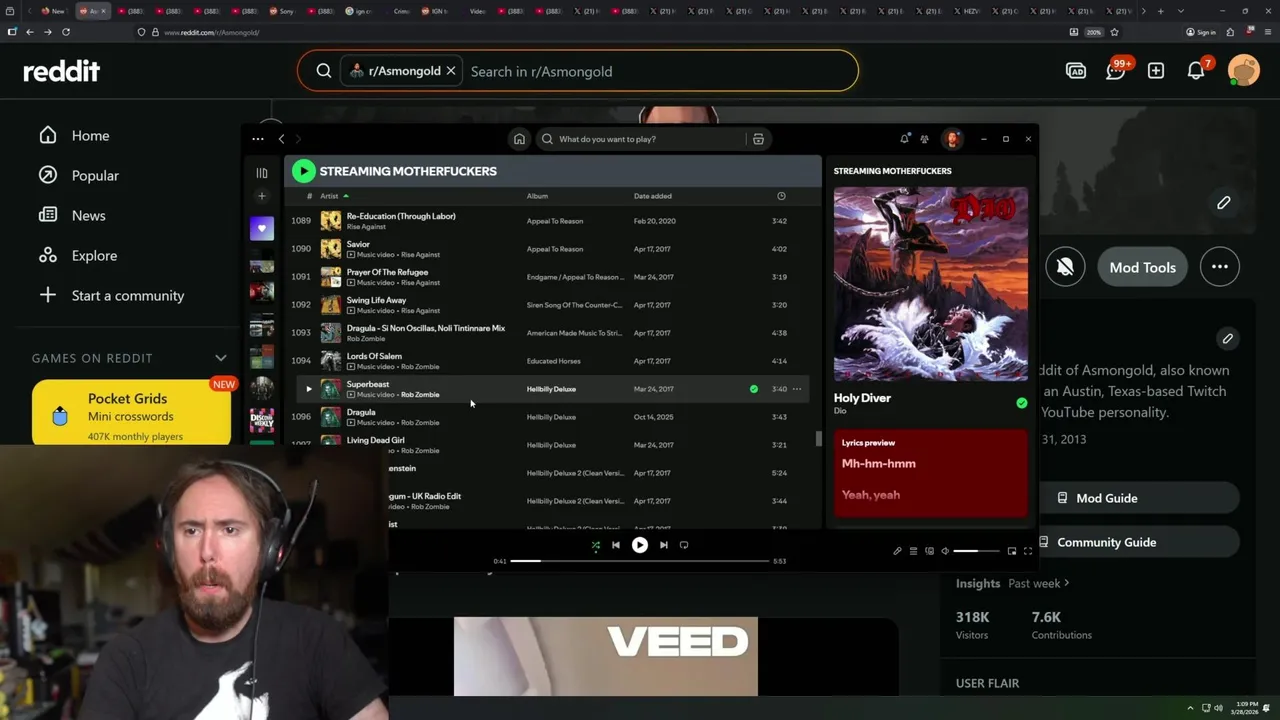Select track Living Dead Girl
1280x720 pixels.
pyautogui.click(x=375, y=440)
